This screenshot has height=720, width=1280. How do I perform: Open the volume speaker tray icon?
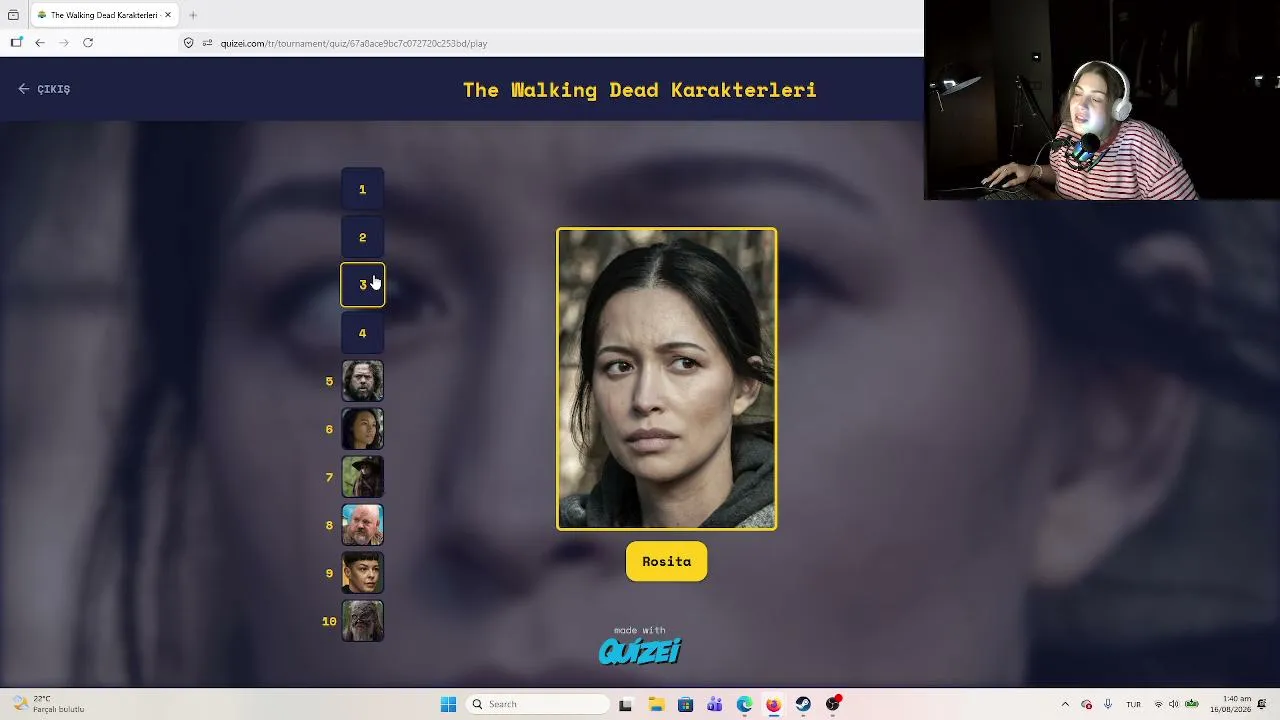pos(1174,704)
